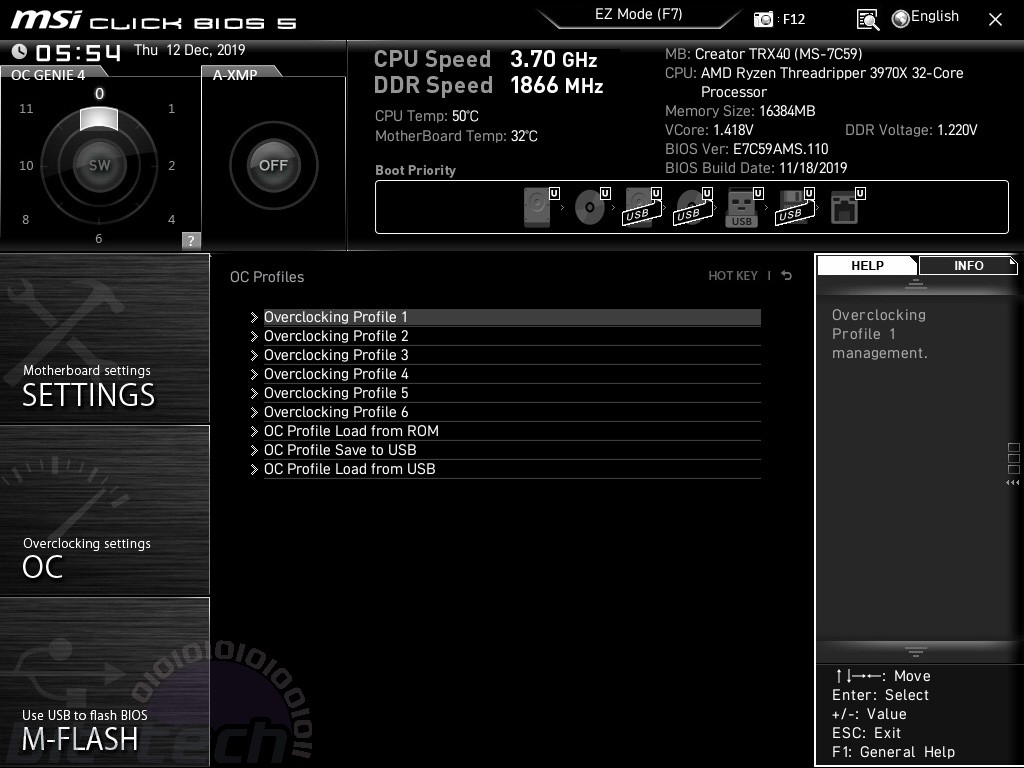
Task: Click the back arrow next to HOT KEY
Action: 787,276
